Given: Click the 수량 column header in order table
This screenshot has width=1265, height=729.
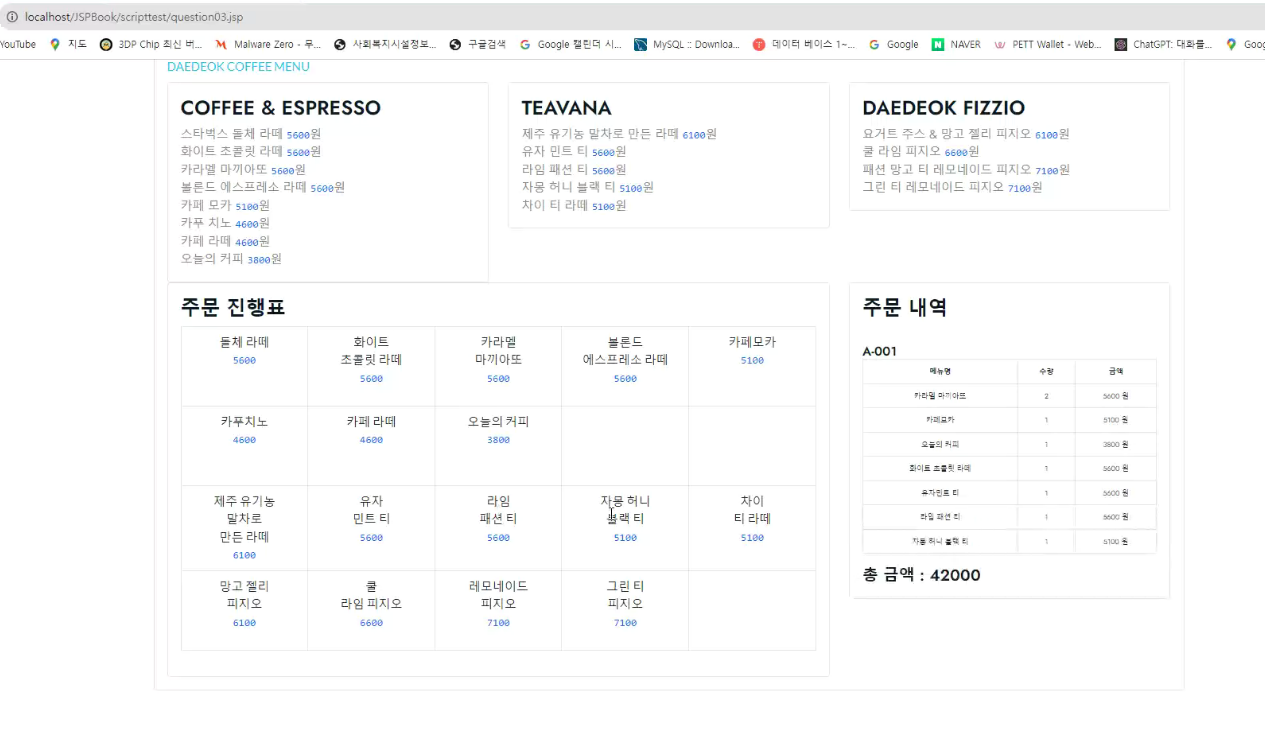Looking at the screenshot, I should click(1046, 371).
